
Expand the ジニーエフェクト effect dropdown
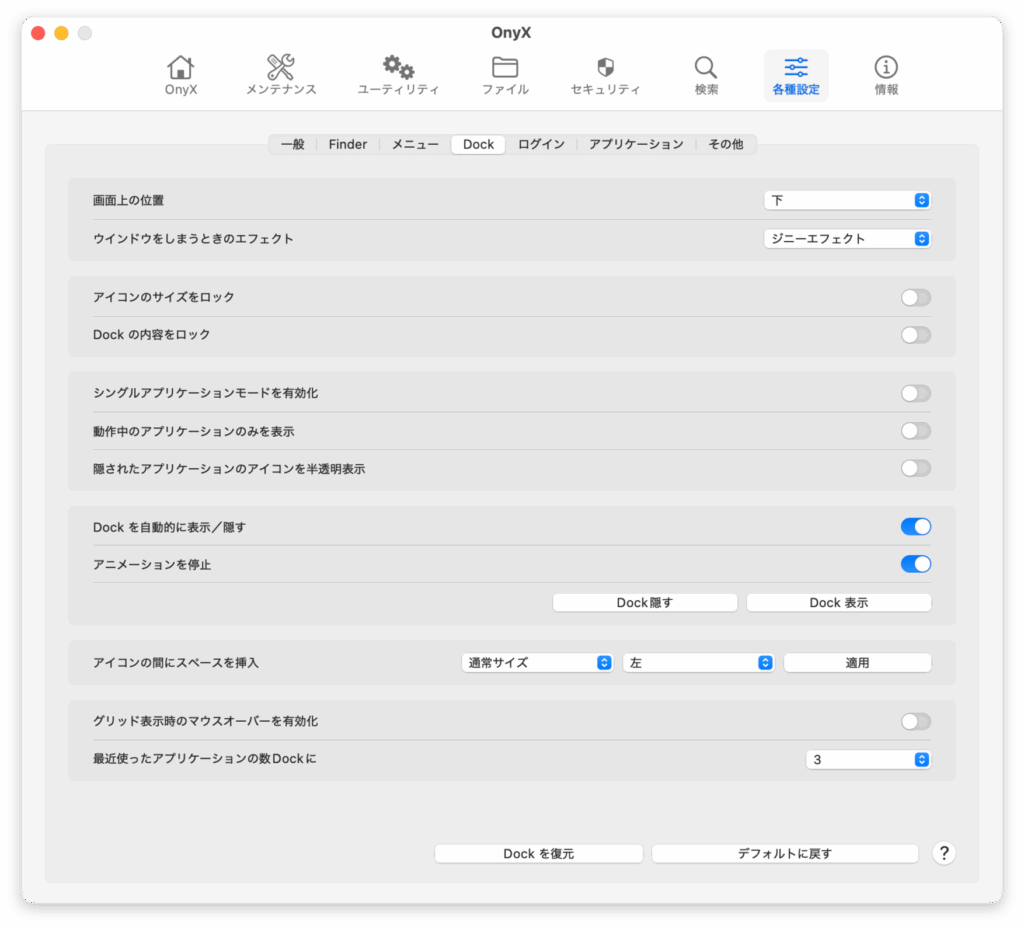tap(847, 239)
